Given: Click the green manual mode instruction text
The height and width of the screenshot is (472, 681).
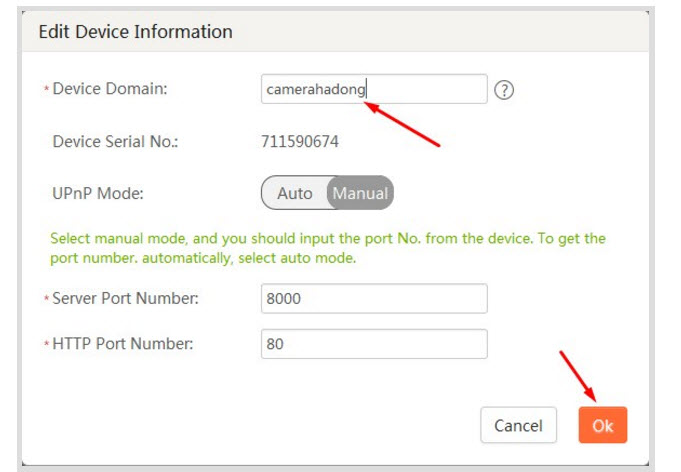Looking at the screenshot, I should (x=328, y=248).
